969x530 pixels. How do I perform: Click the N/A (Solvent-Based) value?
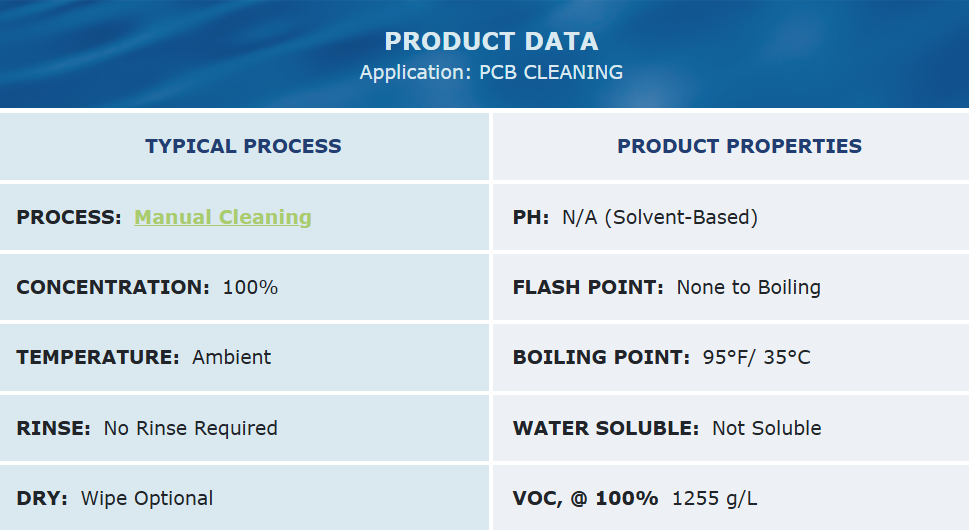click(660, 217)
